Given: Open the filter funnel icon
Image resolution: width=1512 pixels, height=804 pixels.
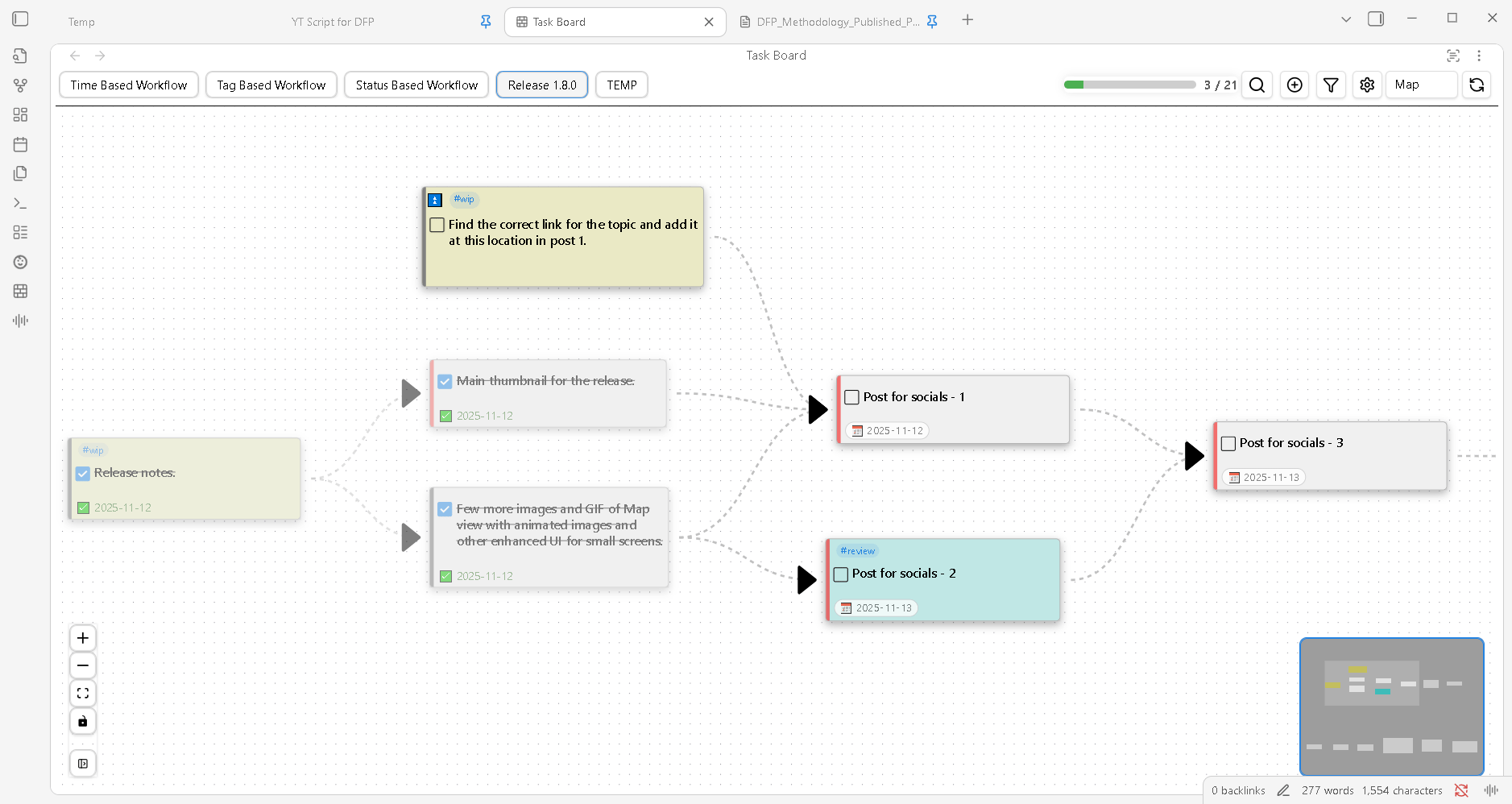Looking at the screenshot, I should tap(1331, 85).
